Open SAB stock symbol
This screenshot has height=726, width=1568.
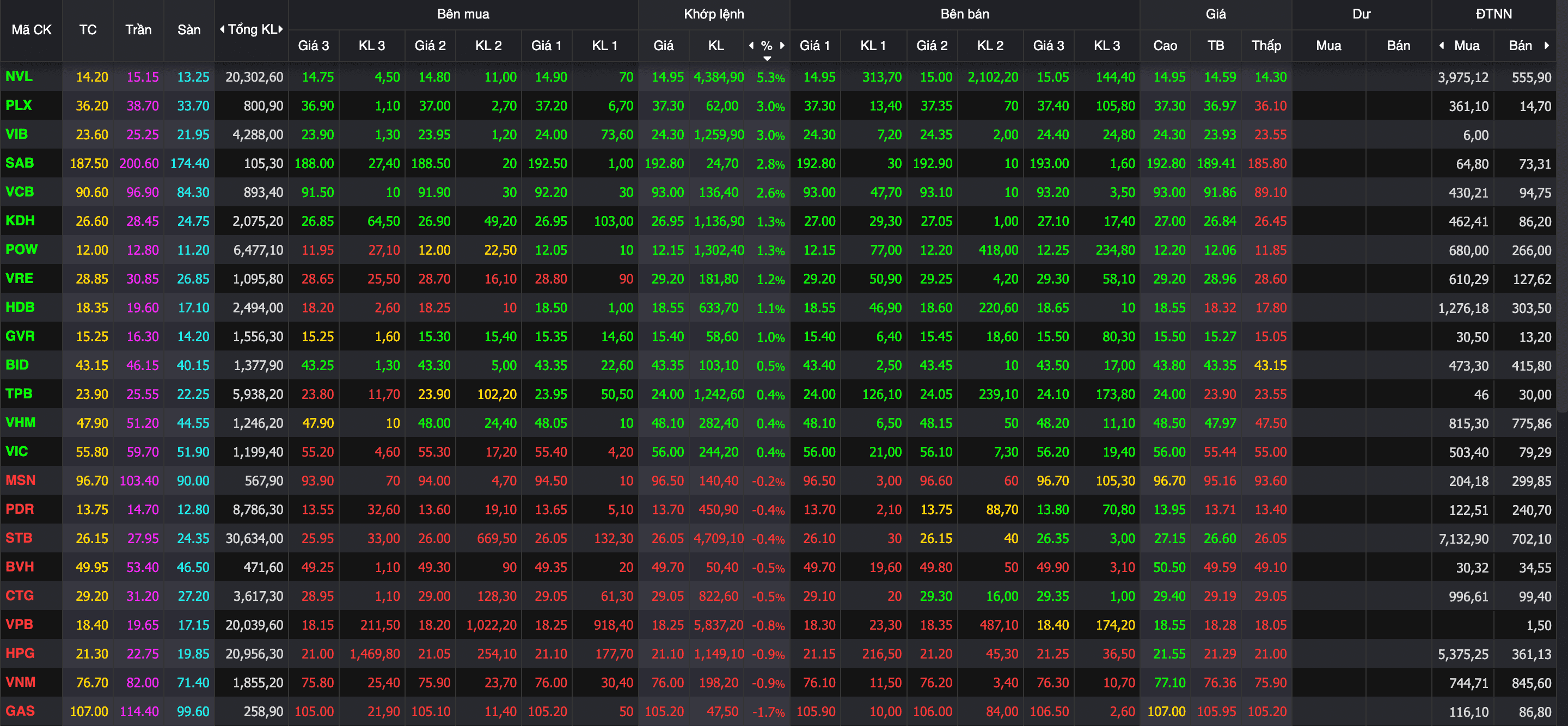[20, 163]
